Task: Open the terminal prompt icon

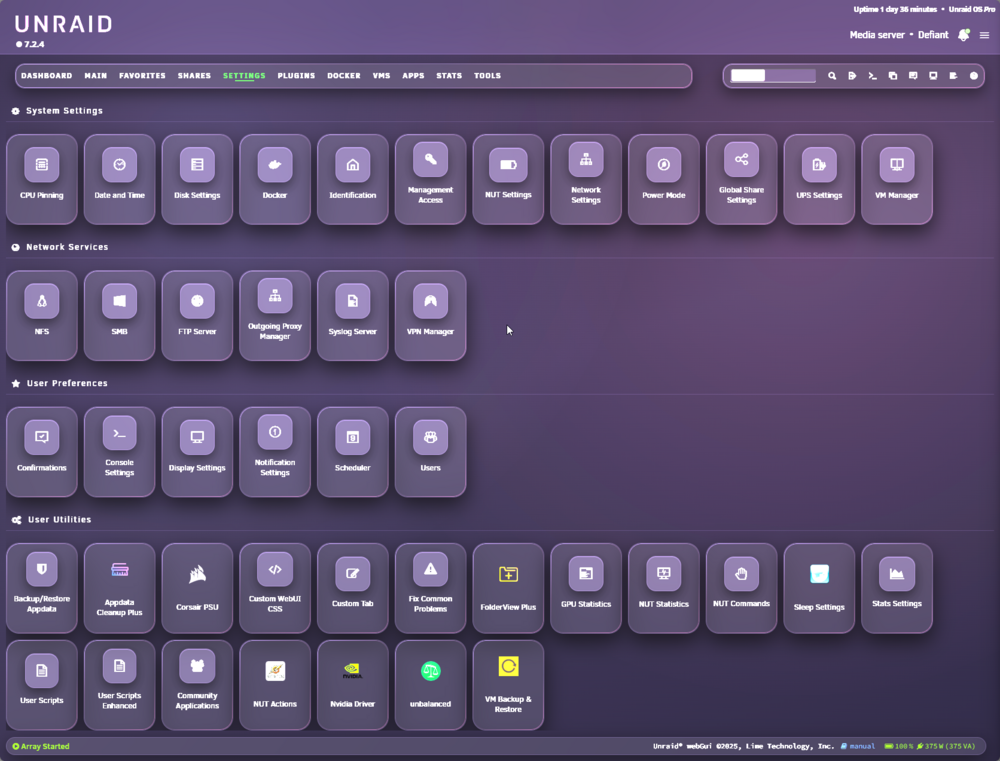Action: [x=872, y=76]
